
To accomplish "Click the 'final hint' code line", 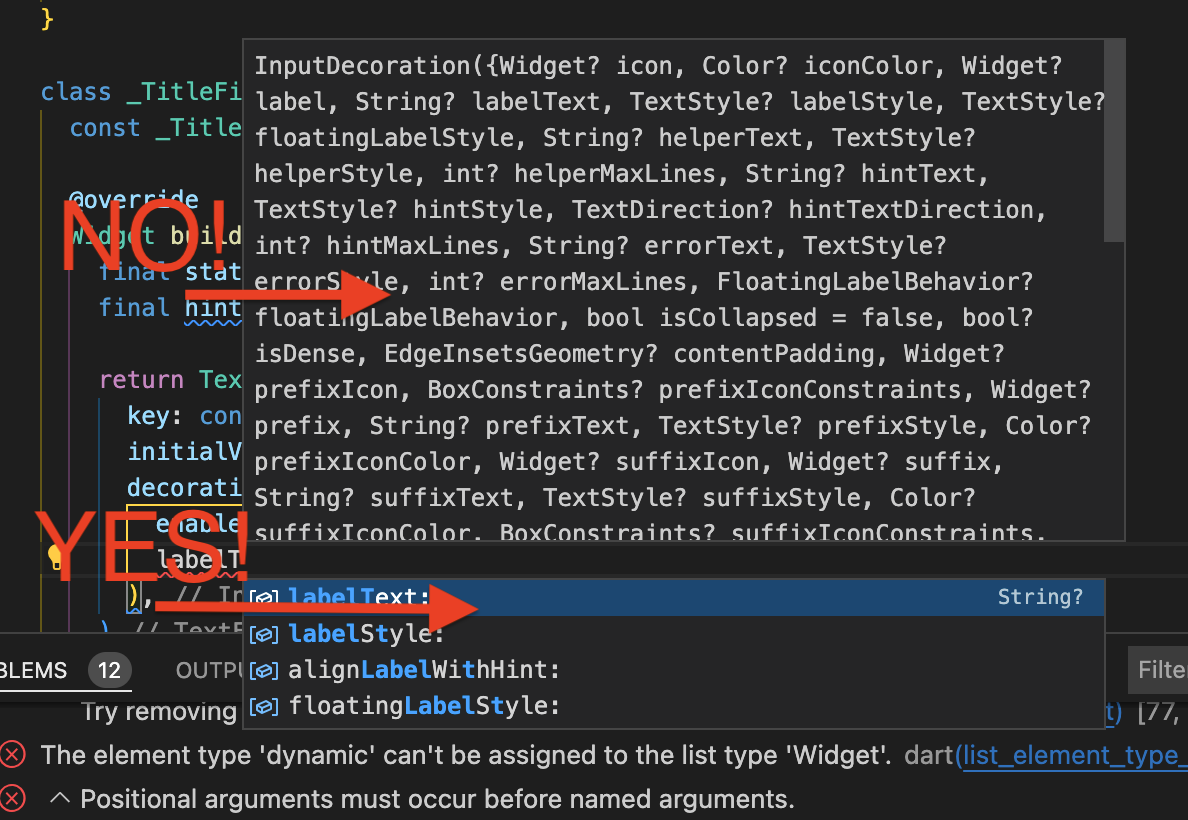I will point(170,308).
